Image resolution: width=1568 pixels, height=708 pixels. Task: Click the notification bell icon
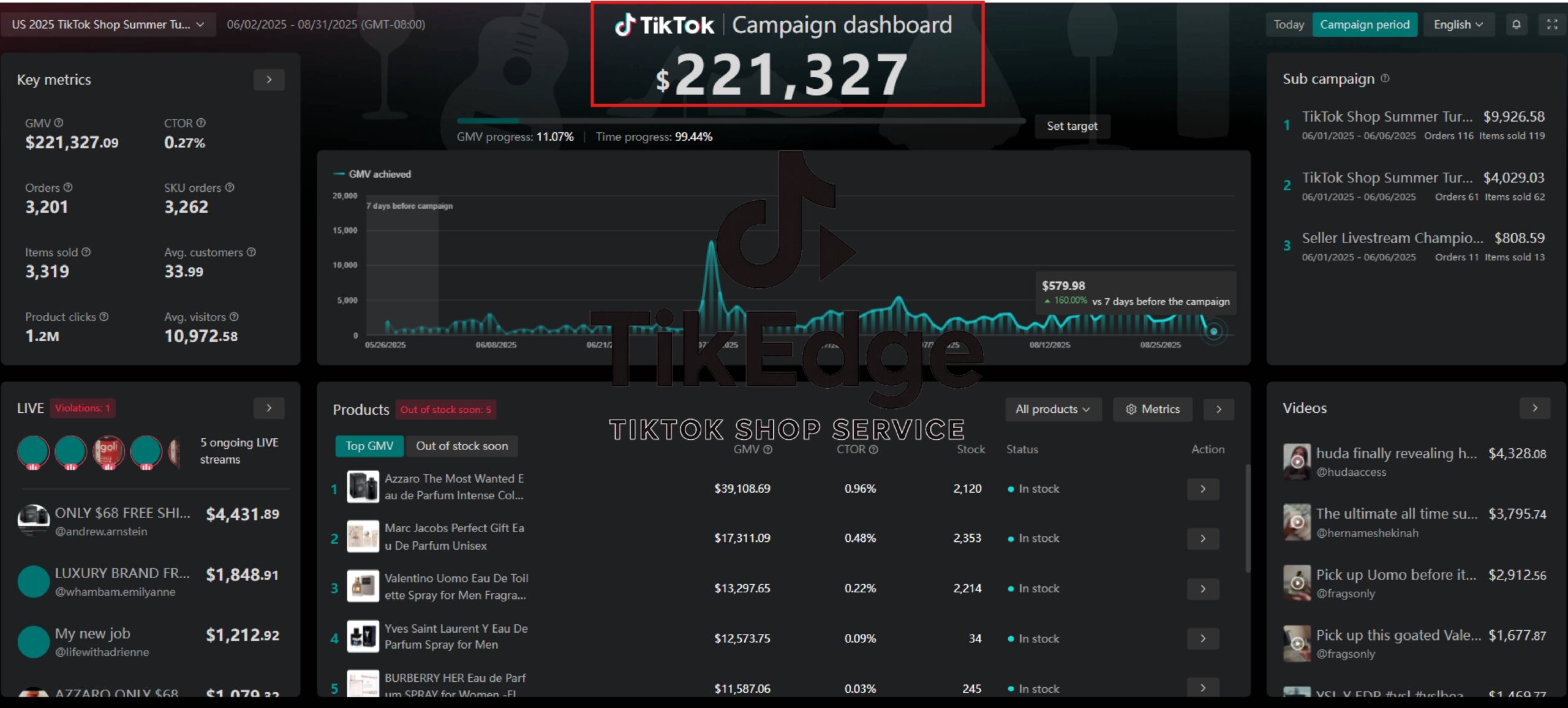[1516, 24]
